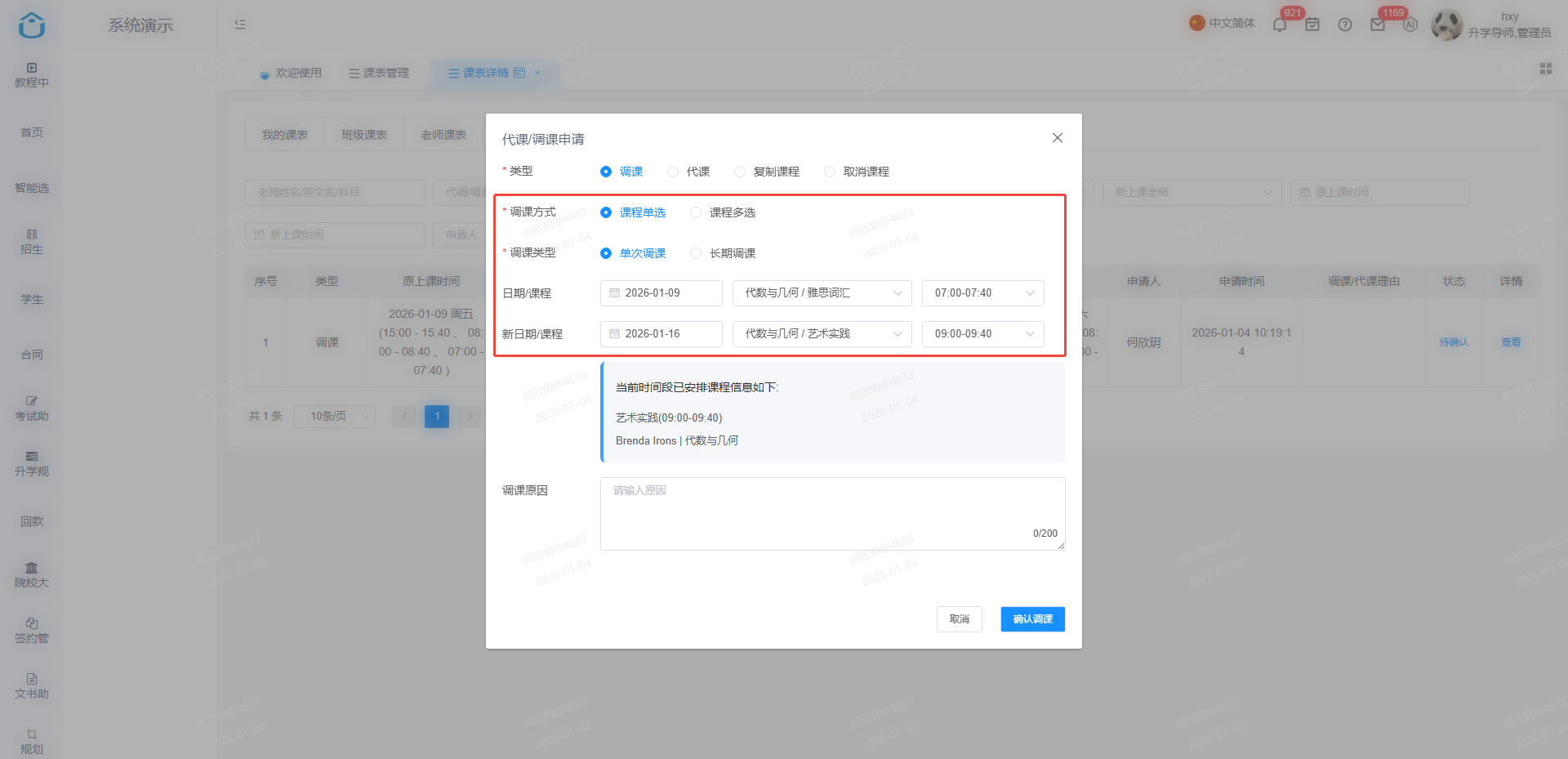The height and width of the screenshot is (759, 1568).
Task: Open the calendar icon in top bar
Action: pos(1312,25)
